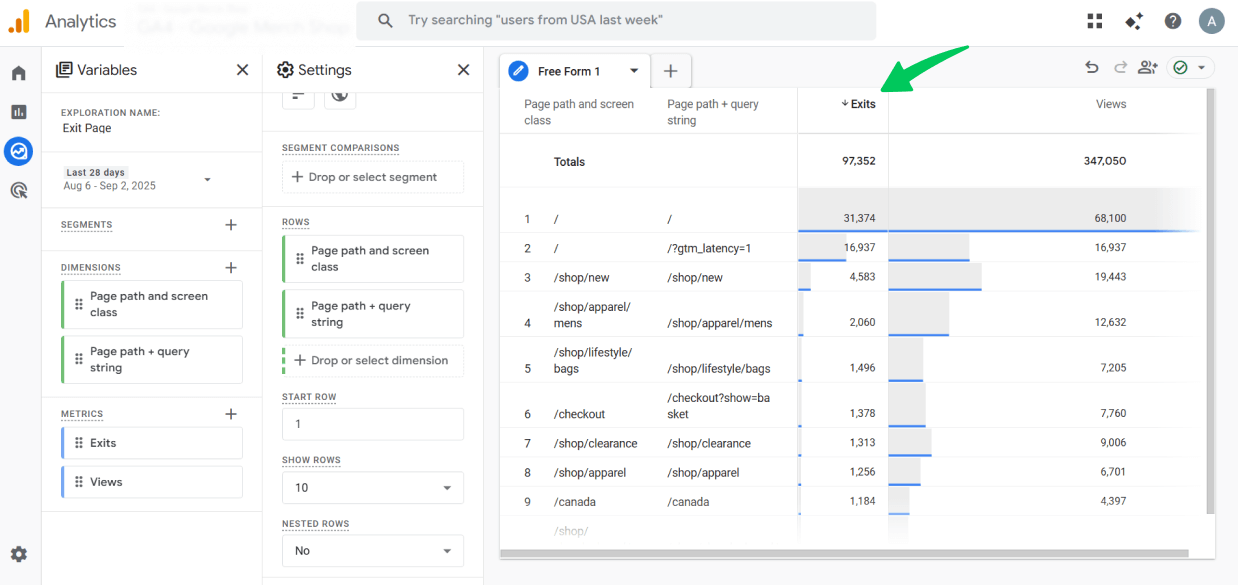This screenshot has height=585, width=1238.
Task: Add a new metric with plus icon
Action: [x=231, y=414]
